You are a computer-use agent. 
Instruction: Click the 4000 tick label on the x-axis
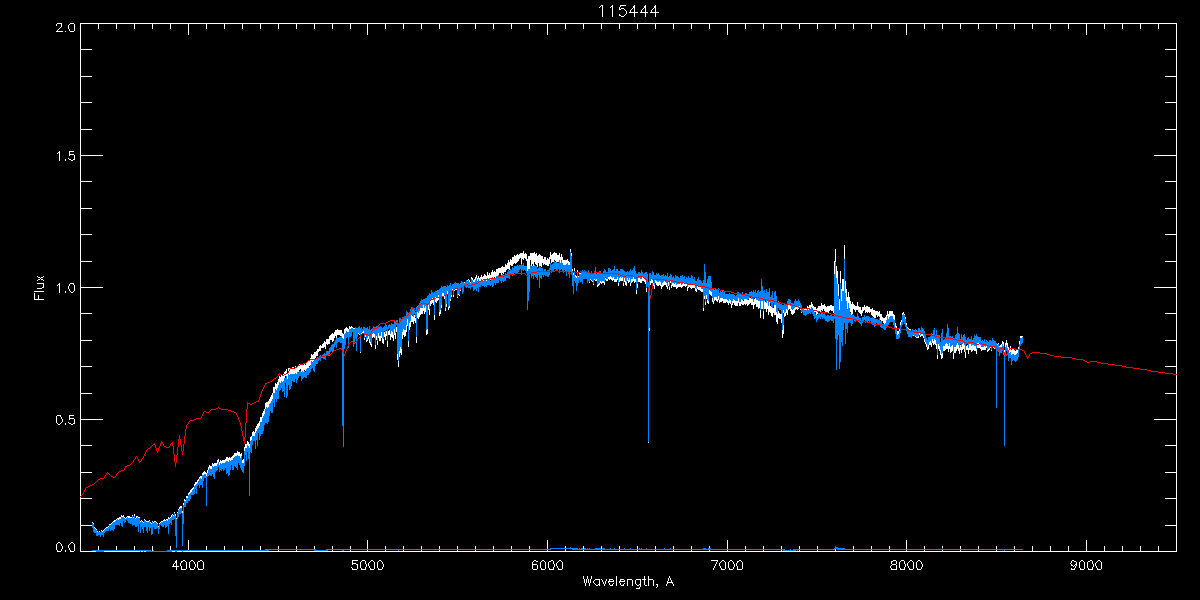[x=187, y=565]
